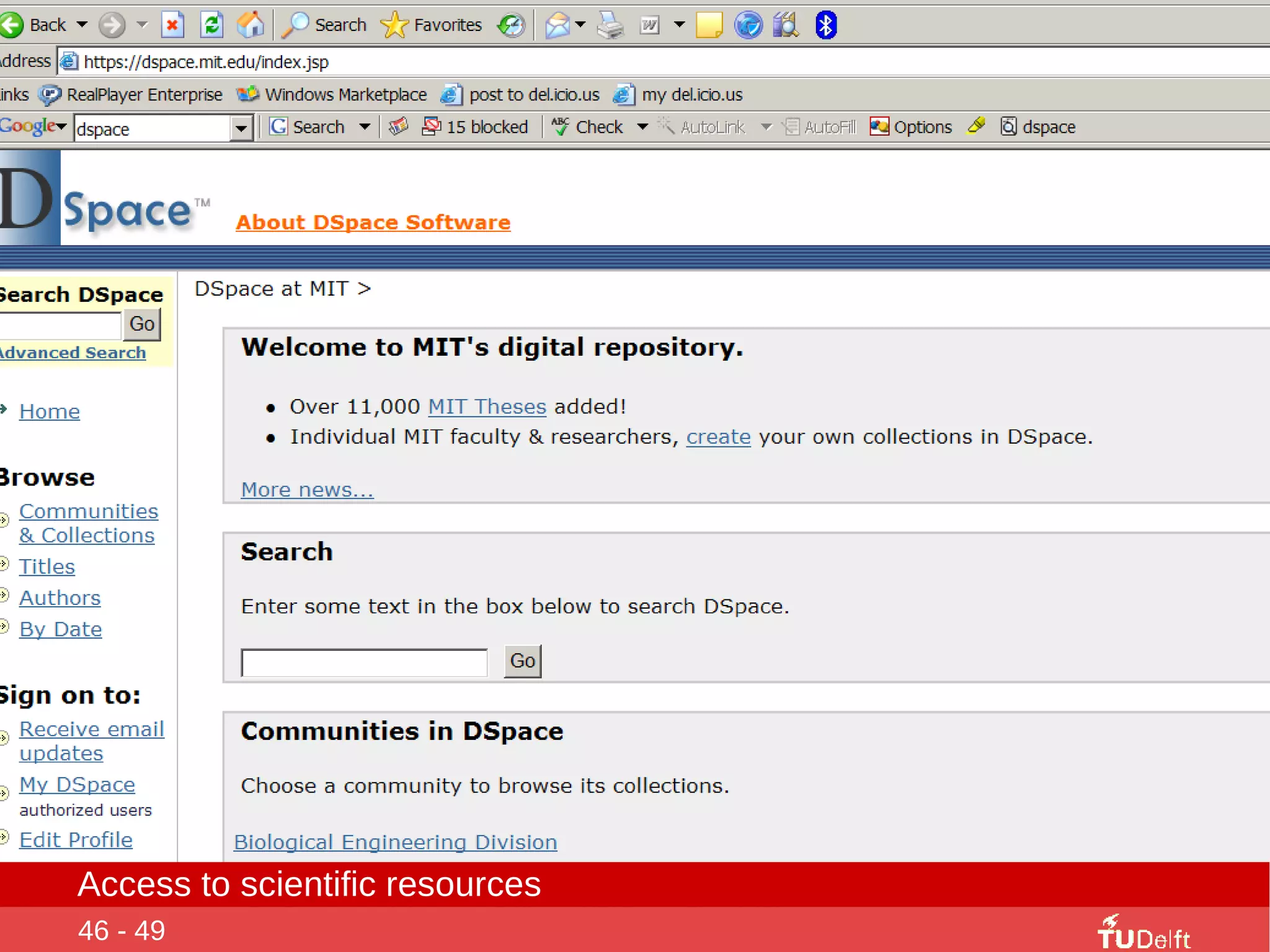
Task: Click the Google toolbar Search button
Action: [308, 127]
